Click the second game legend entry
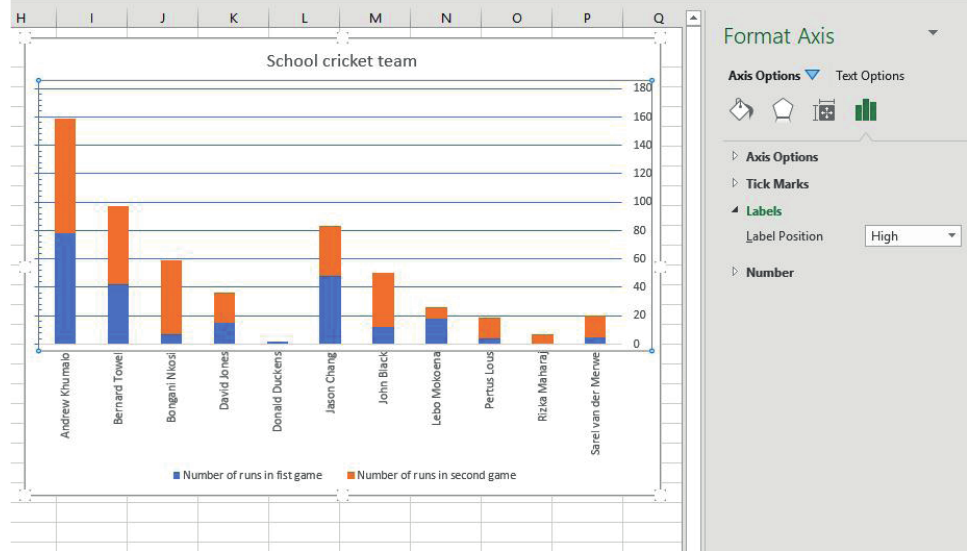This screenshot has height=558, width=967. [x=431, y=475]
